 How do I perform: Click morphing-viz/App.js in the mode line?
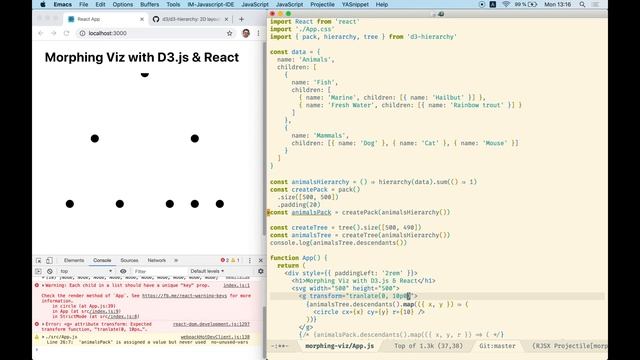340,346
